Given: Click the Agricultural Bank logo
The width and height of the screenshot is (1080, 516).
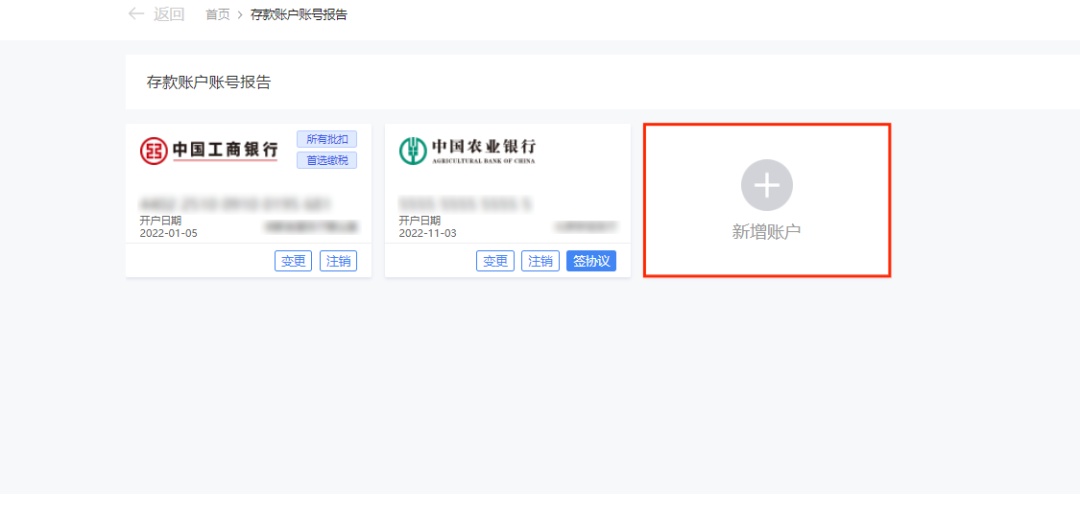Looking at the screenshot, I should pyautogui.click(x=467, y=150).
